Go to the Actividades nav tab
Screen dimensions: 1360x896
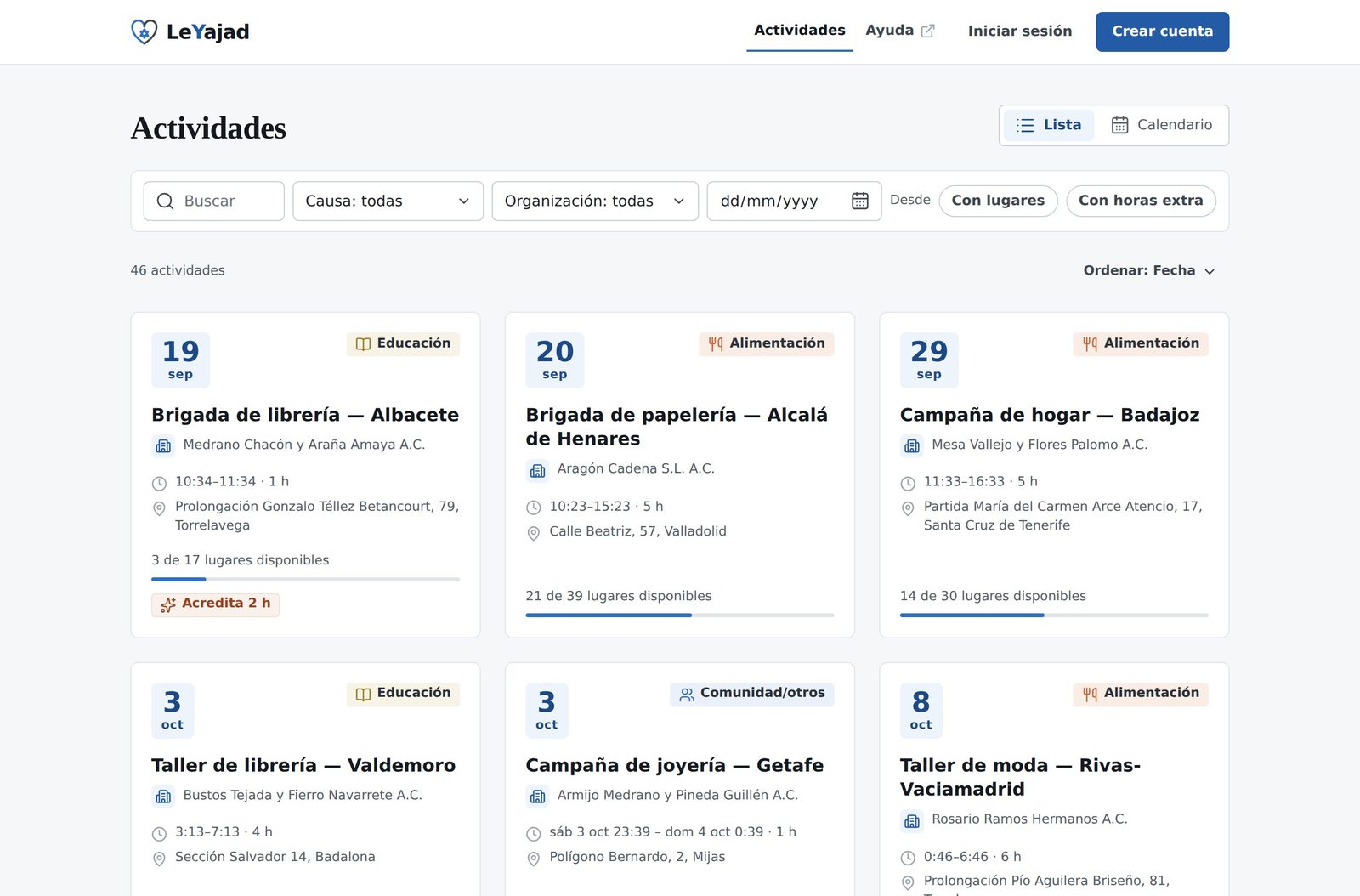pyautogui.click(x=800, y=31)
